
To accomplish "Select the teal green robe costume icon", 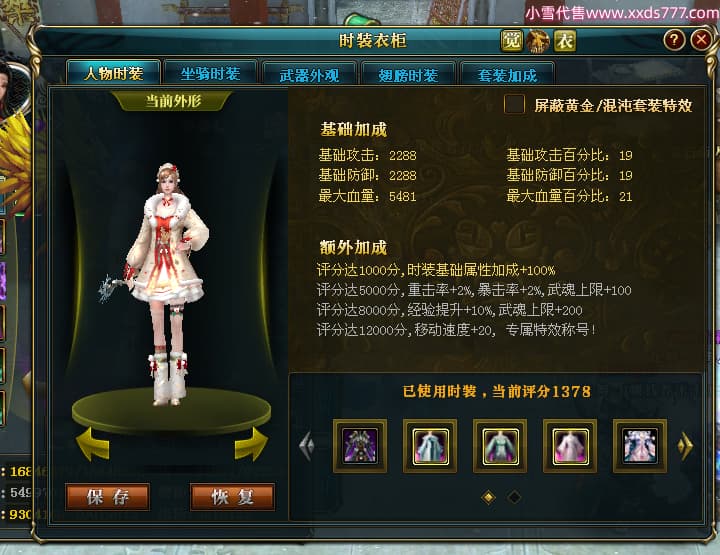I will tap(500, 446).
